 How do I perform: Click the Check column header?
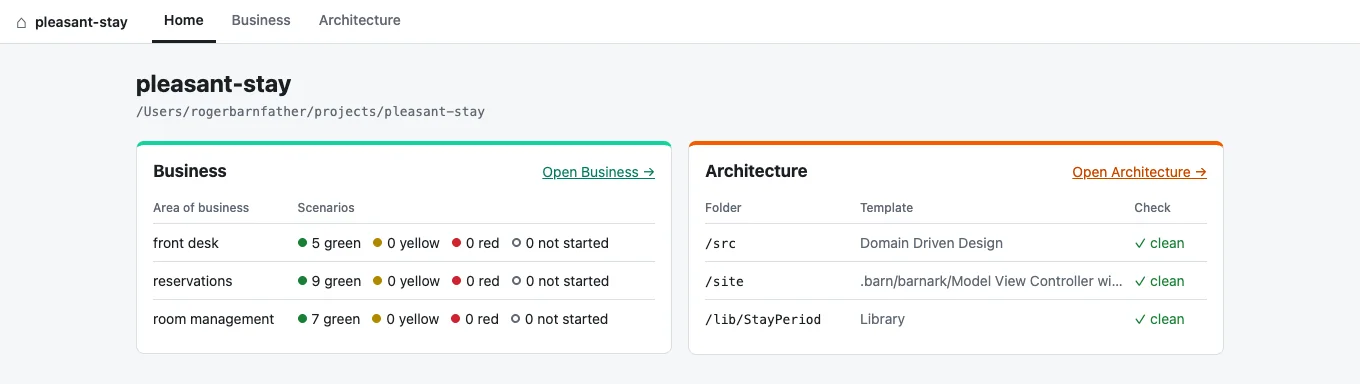(1152, 208)
